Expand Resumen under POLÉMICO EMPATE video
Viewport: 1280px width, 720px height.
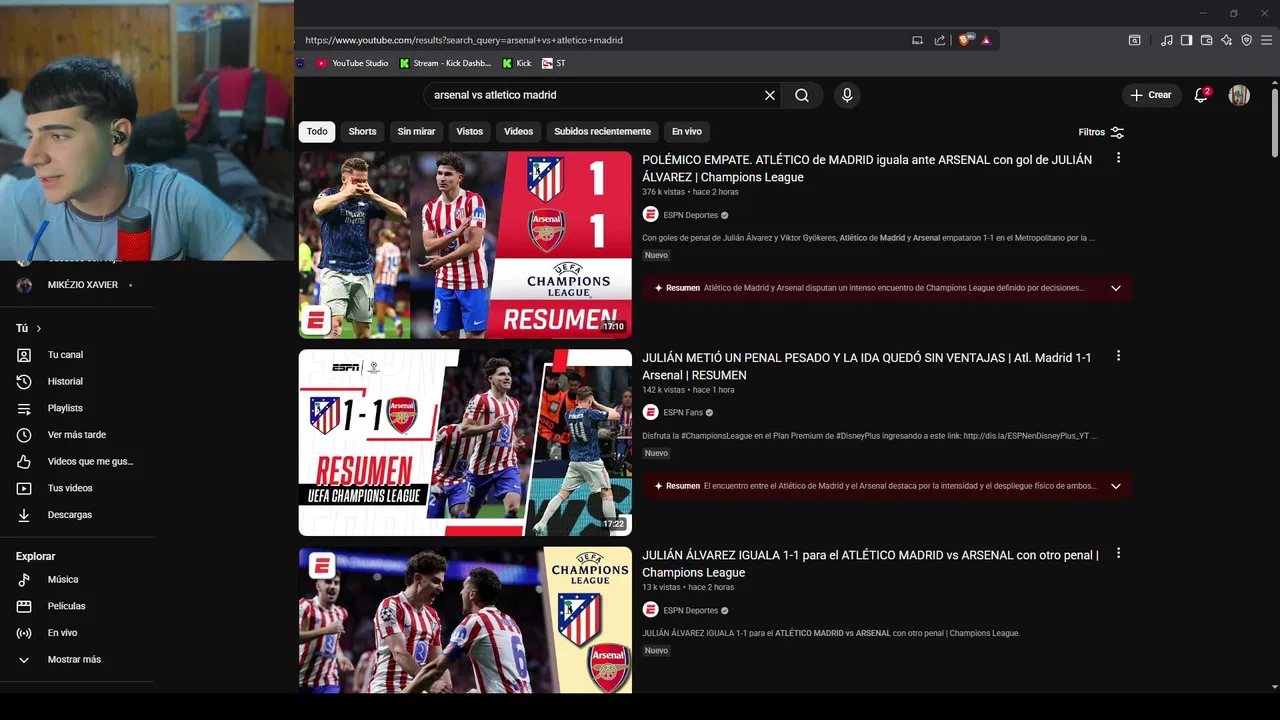pos(1116,288)
